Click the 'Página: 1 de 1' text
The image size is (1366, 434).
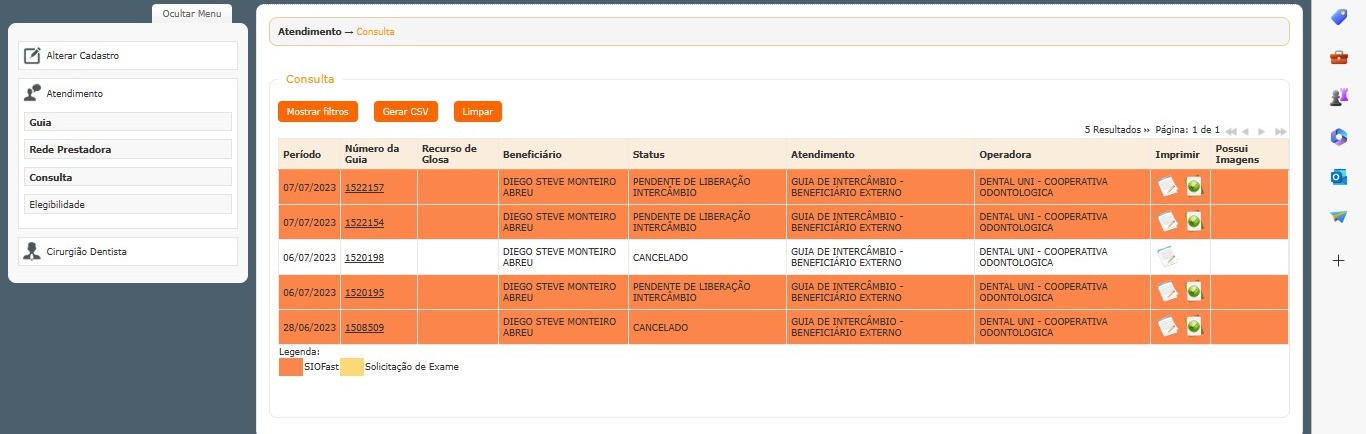click(1187, 130)
